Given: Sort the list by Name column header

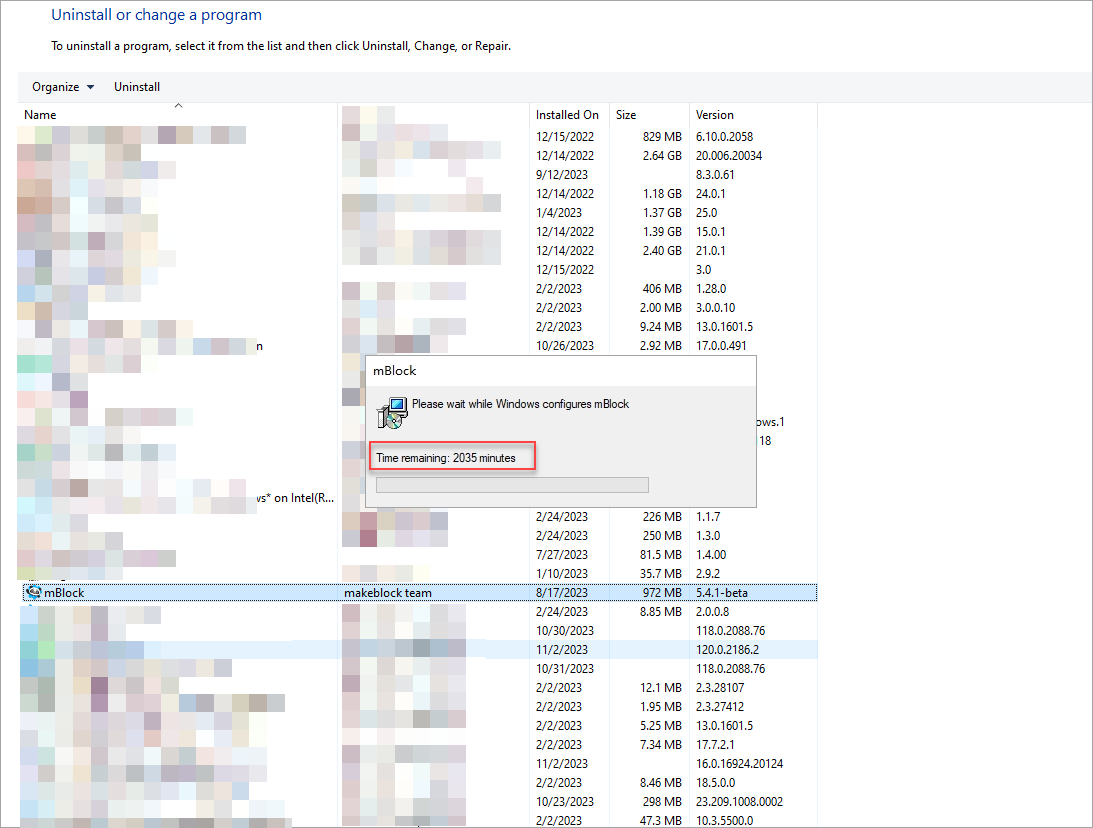Looking at the screenshot, I should [x=40, y=115].
